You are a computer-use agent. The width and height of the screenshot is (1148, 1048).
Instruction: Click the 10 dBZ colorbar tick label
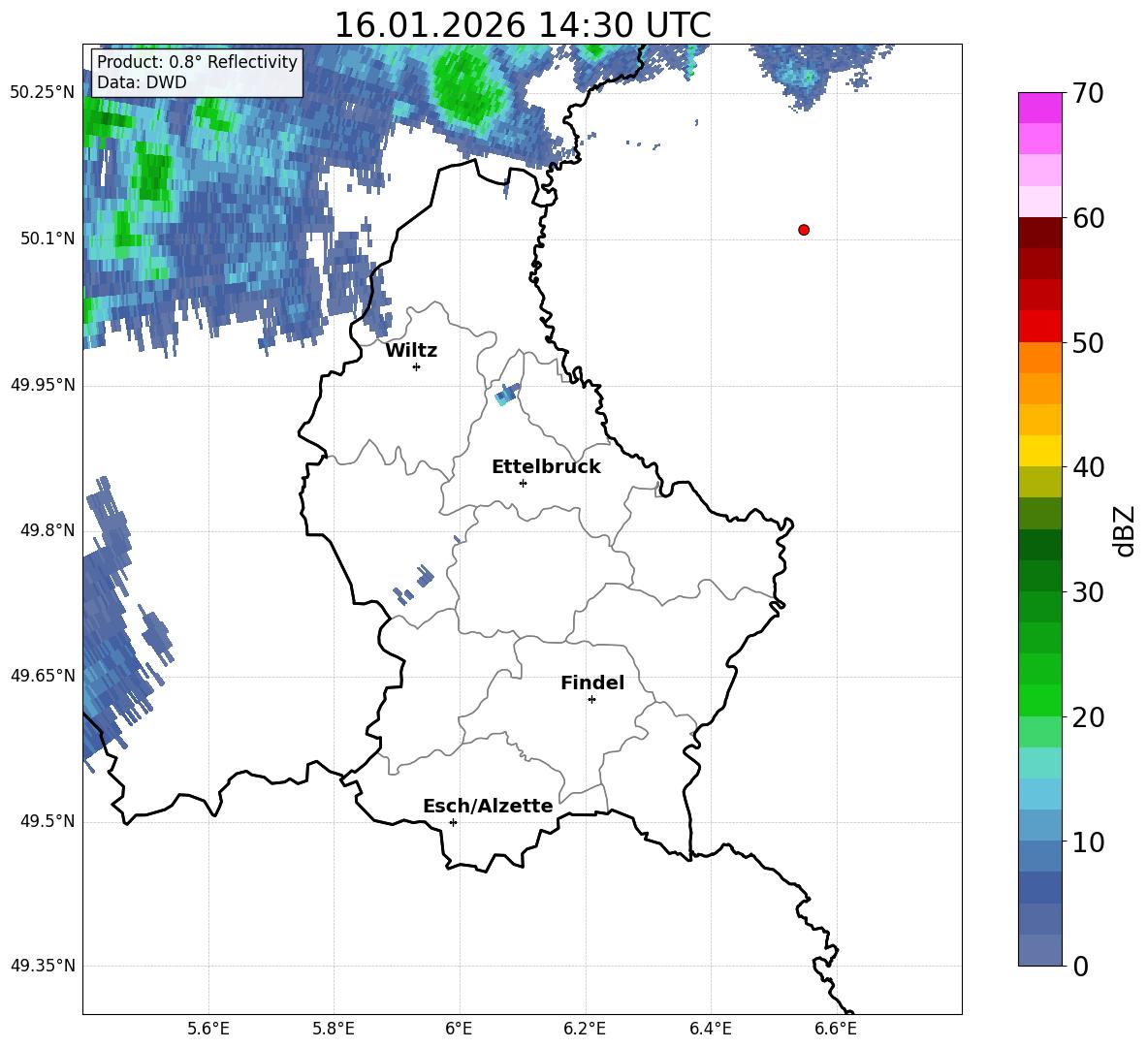(x=1088, y=842)
